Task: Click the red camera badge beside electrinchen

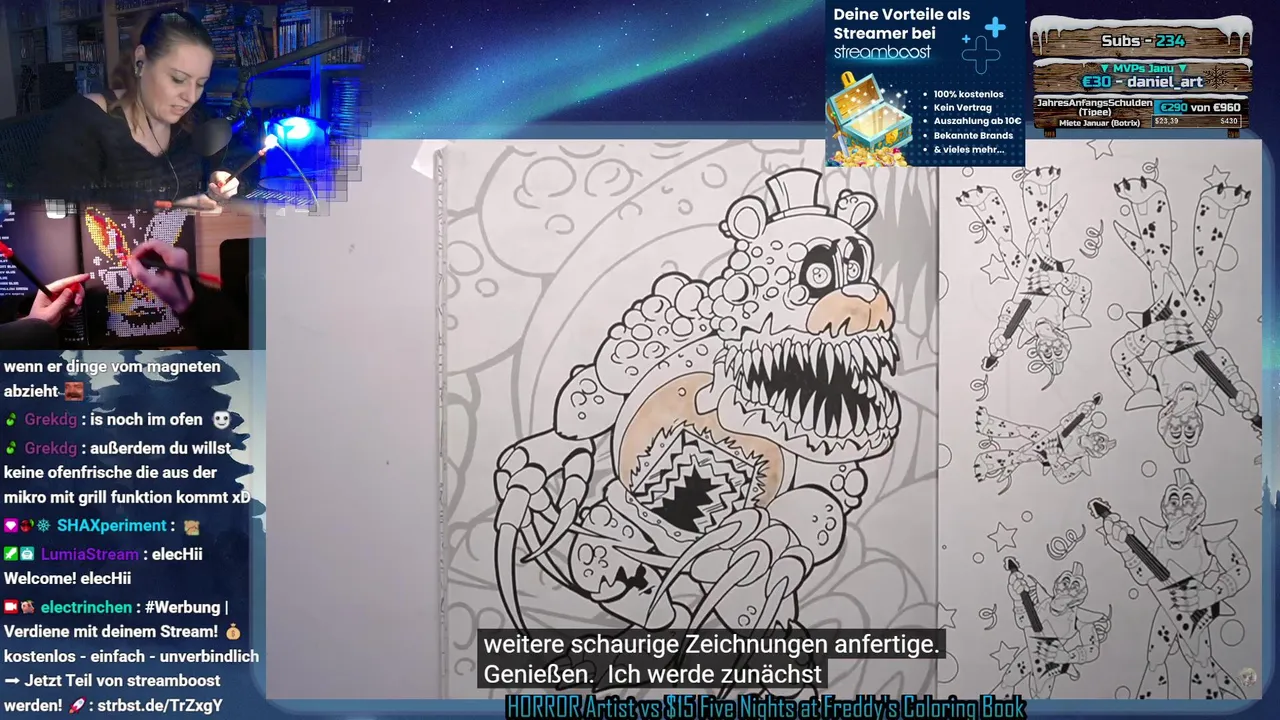Action: click(11, 608)
